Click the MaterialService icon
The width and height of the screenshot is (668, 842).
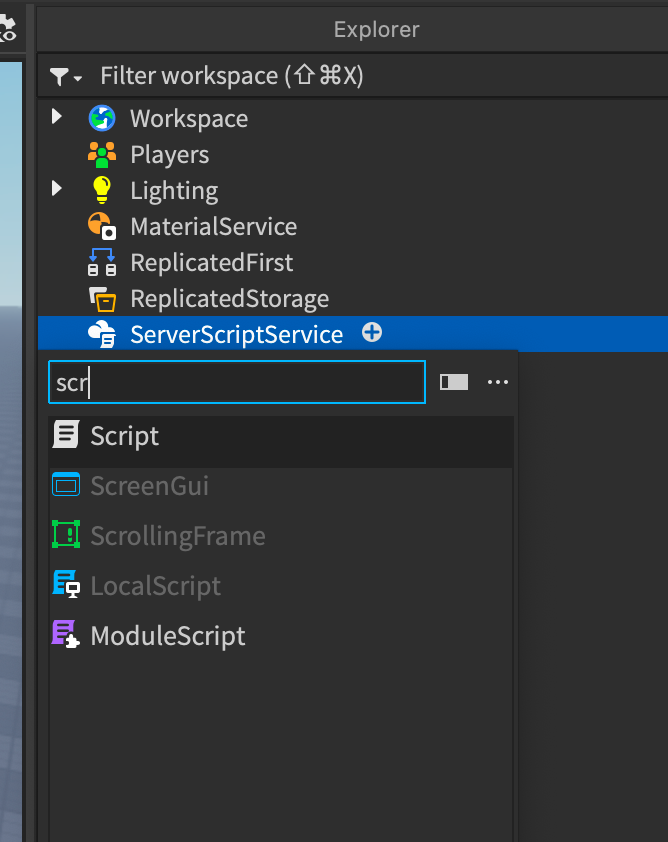101,226
